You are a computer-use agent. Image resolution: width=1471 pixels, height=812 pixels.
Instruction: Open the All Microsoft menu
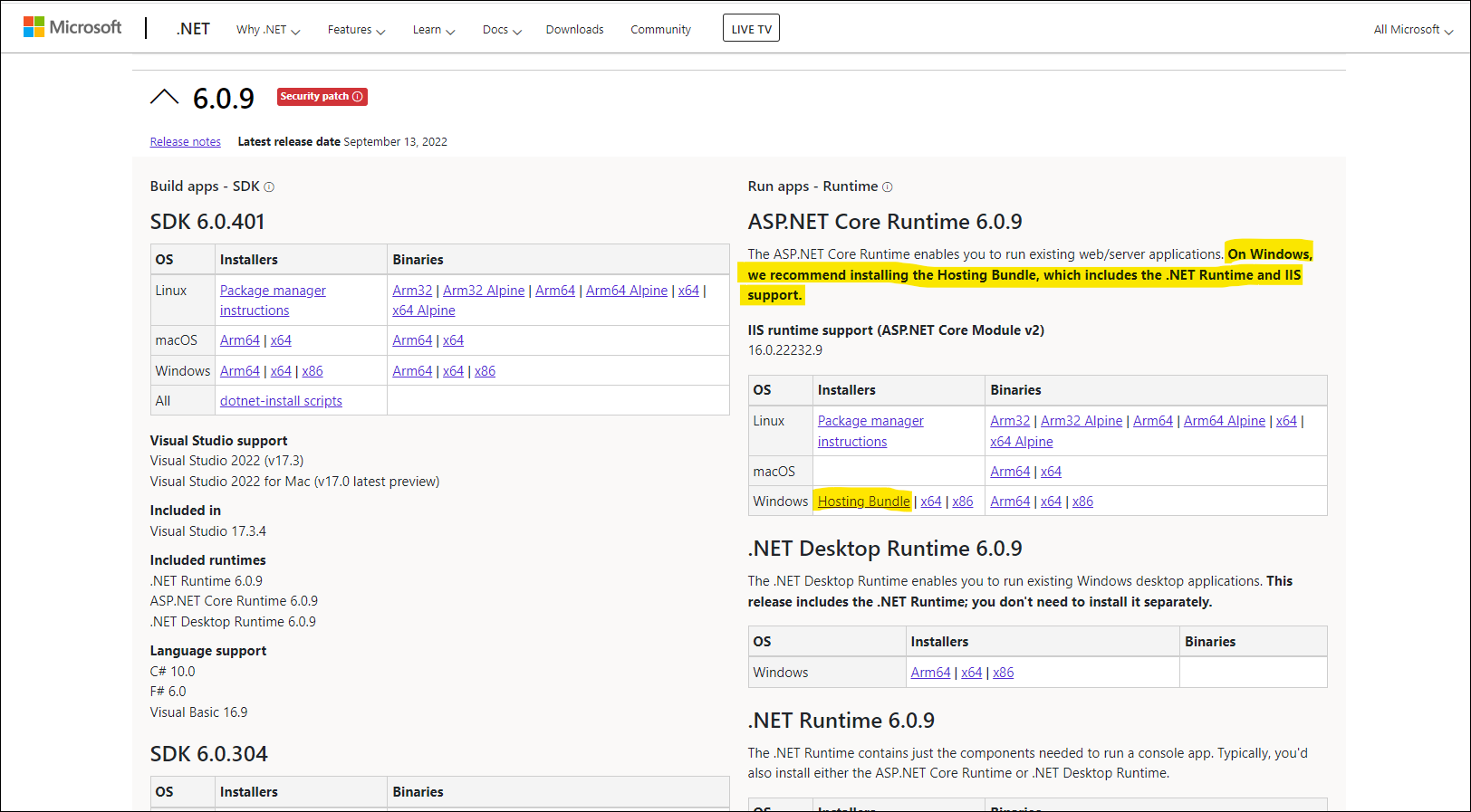1412,30
